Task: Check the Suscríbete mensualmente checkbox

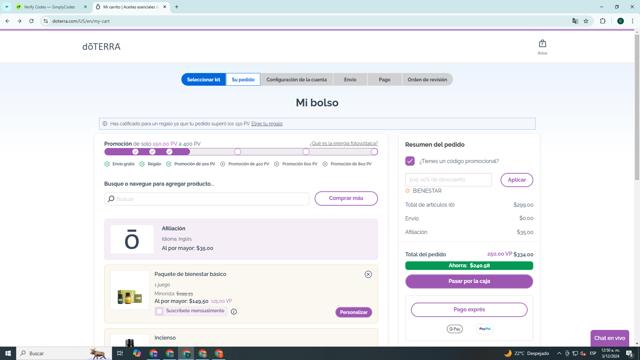Action: coord(159,311)
